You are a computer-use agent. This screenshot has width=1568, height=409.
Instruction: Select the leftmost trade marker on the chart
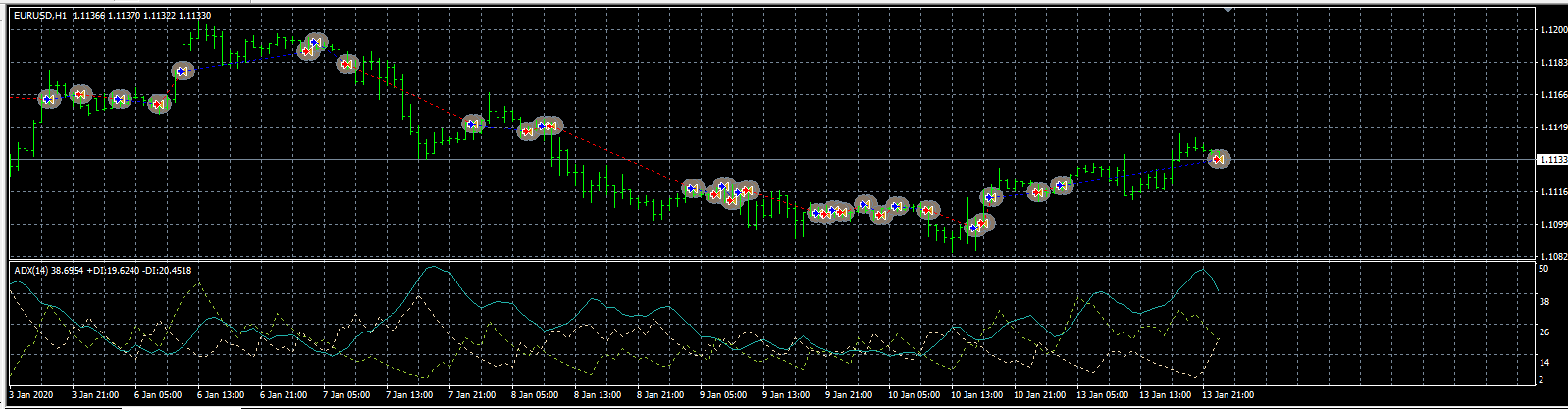coord(49,99)
